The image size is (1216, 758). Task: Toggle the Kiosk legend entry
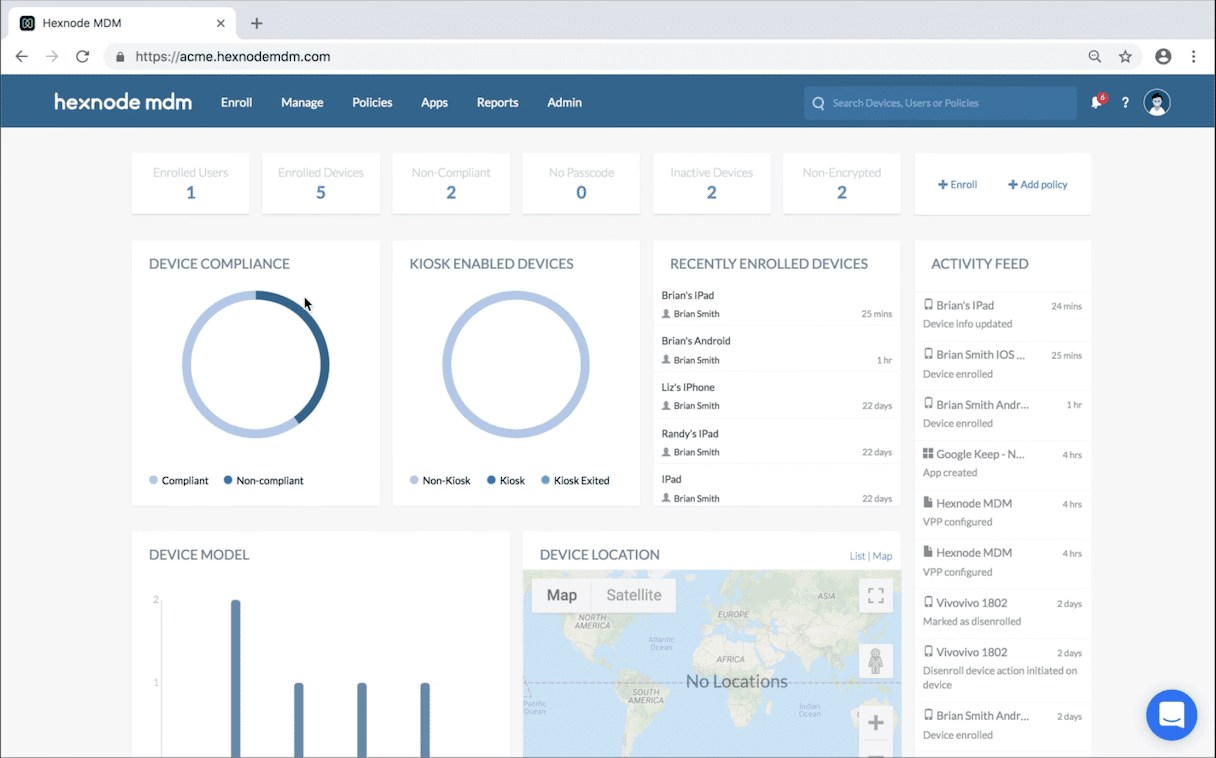(506, 481)
